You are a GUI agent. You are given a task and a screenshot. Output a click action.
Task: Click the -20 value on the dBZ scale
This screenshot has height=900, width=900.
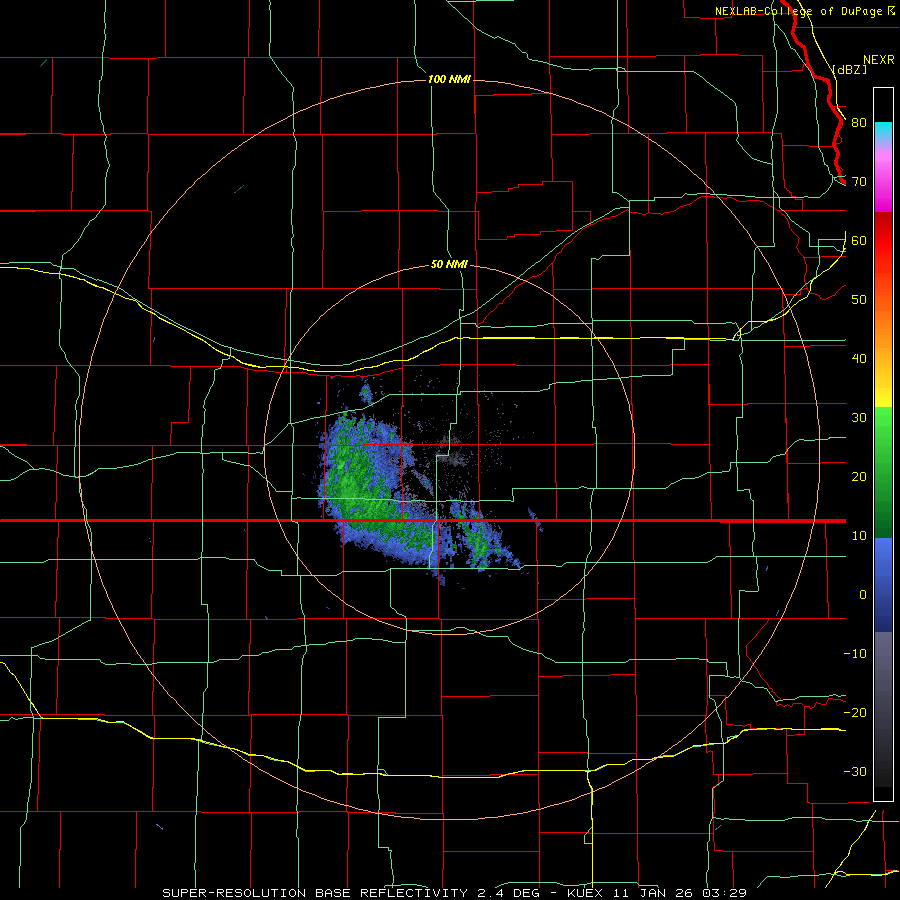point(855,713)
